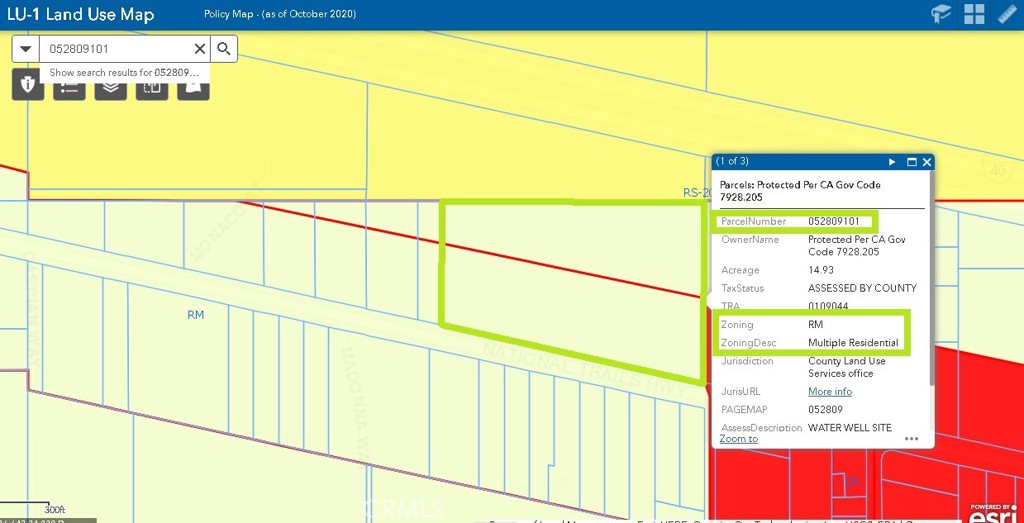Open the Legend list widget

[69, 87]
